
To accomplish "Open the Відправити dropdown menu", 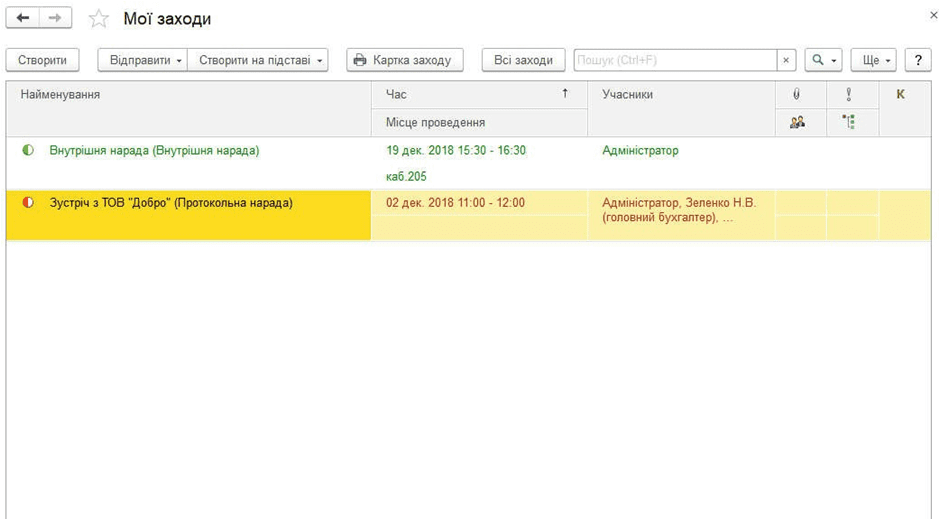I will [142, 60].
